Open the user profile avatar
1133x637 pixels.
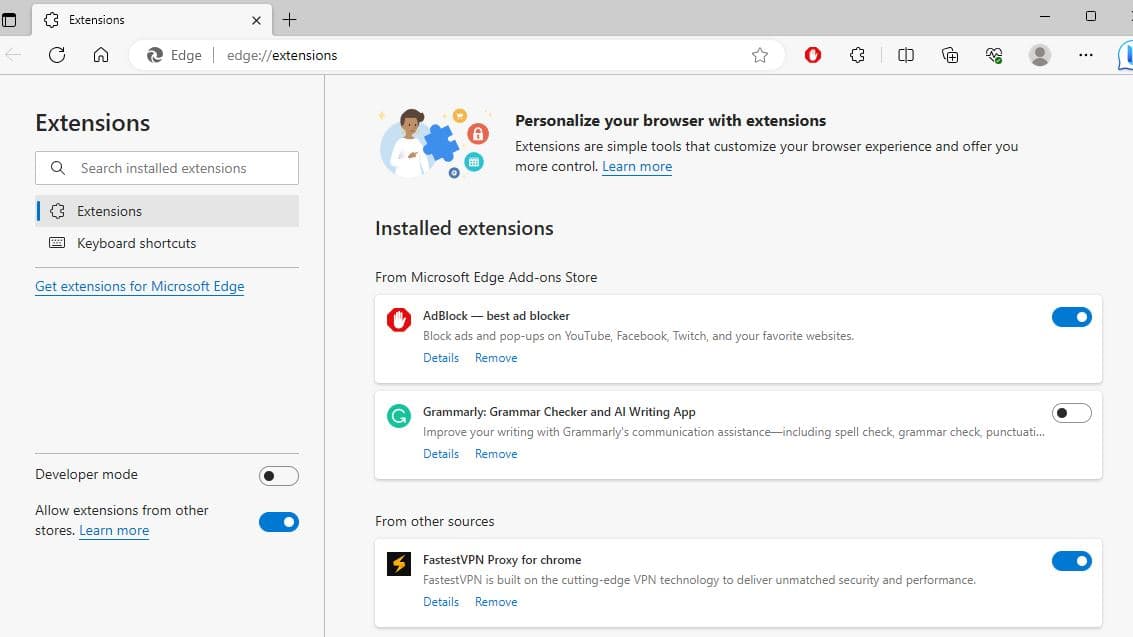(x=1040, y=55)
